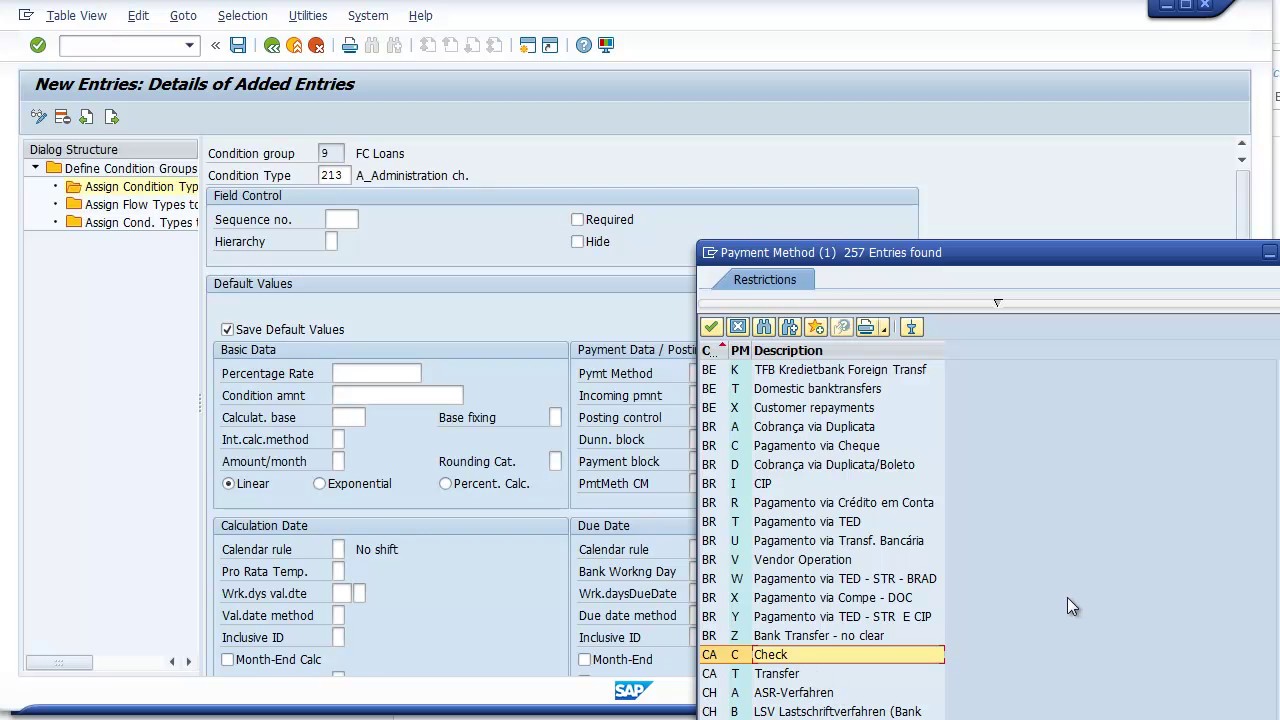This screenshot has width=1280, height=720.
Task: Click the Print icon in main toolbar
Action: (350, 45)
